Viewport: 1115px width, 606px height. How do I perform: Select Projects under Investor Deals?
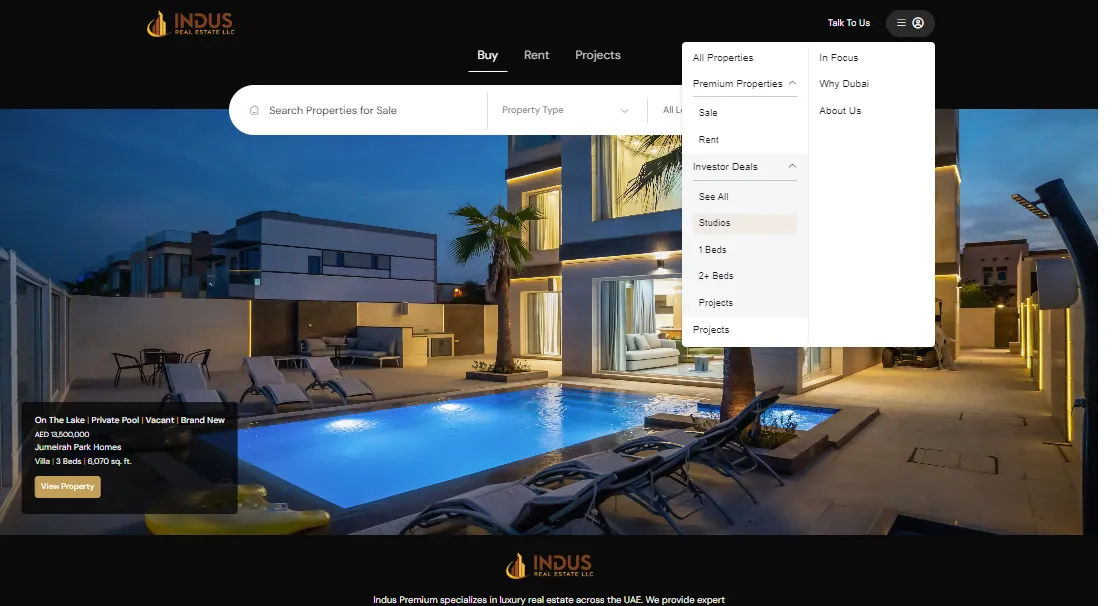click(715, 302)
